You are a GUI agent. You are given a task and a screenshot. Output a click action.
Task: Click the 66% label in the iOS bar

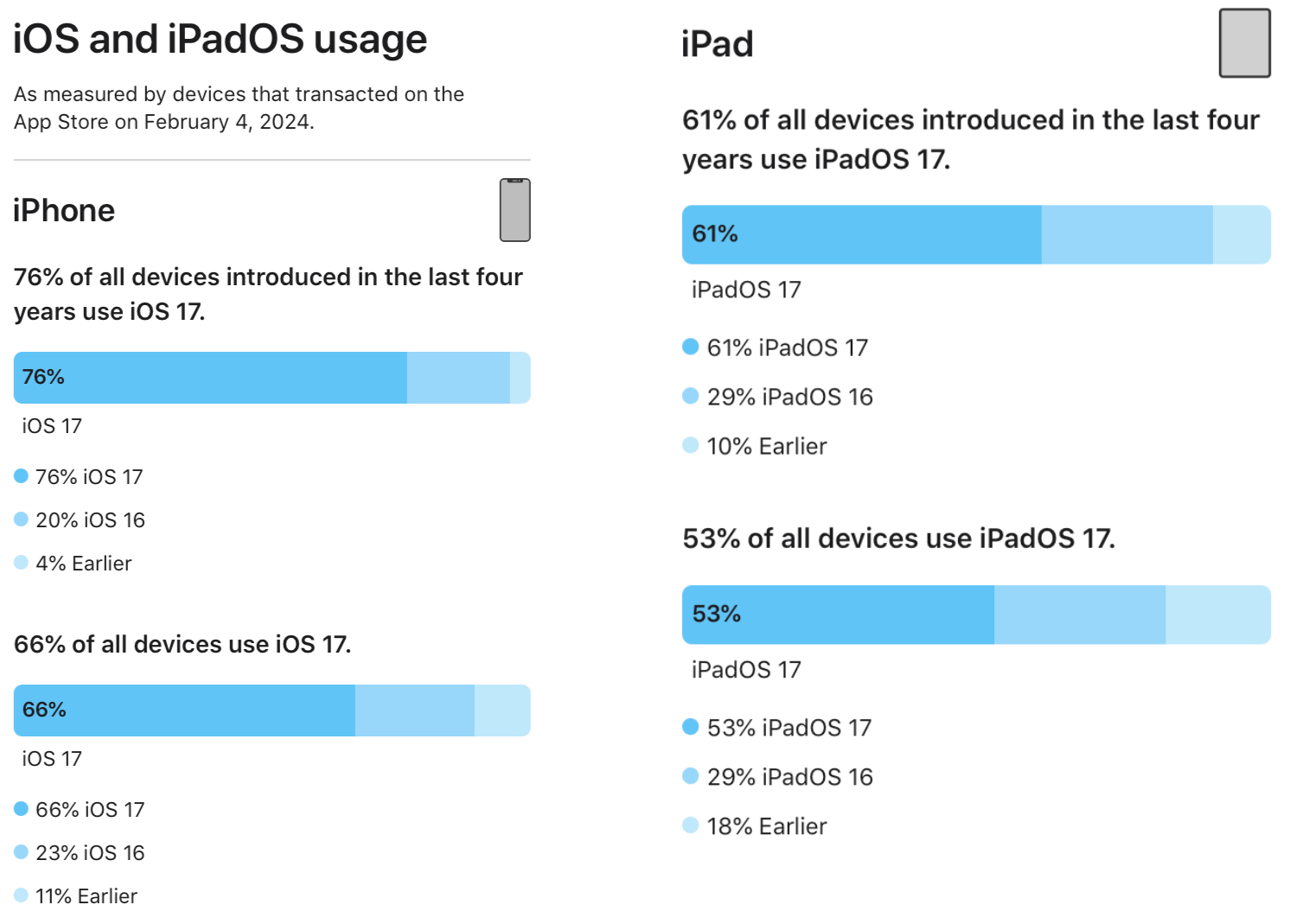[44, 710]
